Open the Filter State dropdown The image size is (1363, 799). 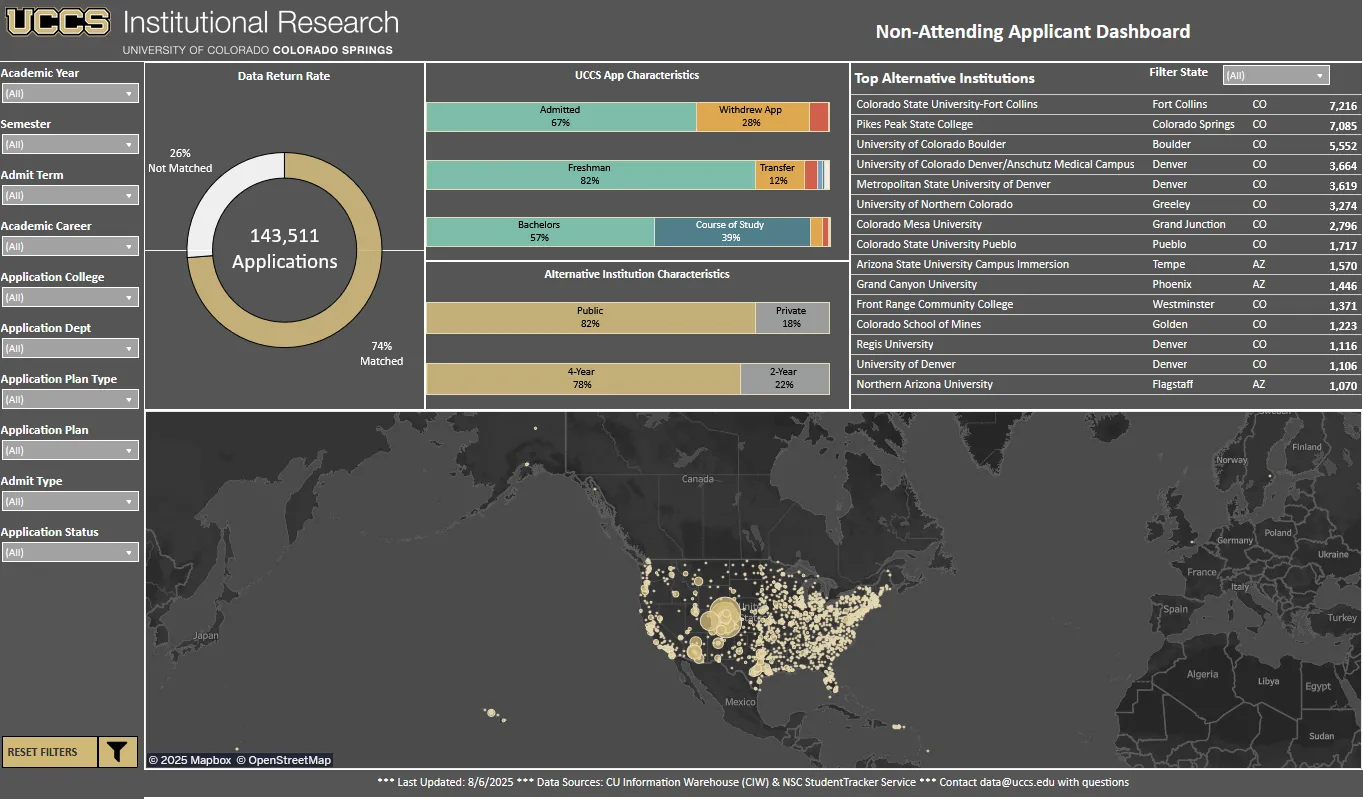pos(1276,75)
